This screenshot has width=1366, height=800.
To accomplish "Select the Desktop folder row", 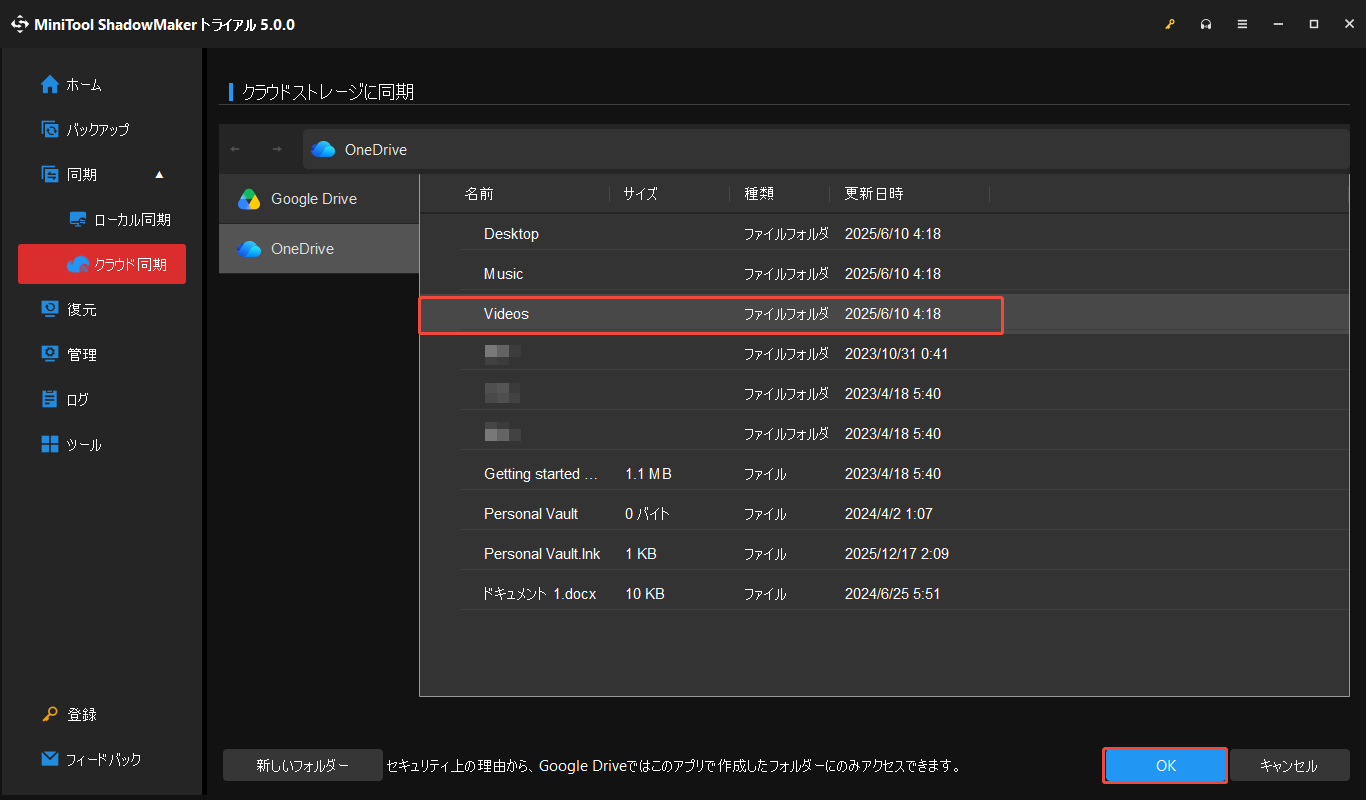I will tap(884, 234).
